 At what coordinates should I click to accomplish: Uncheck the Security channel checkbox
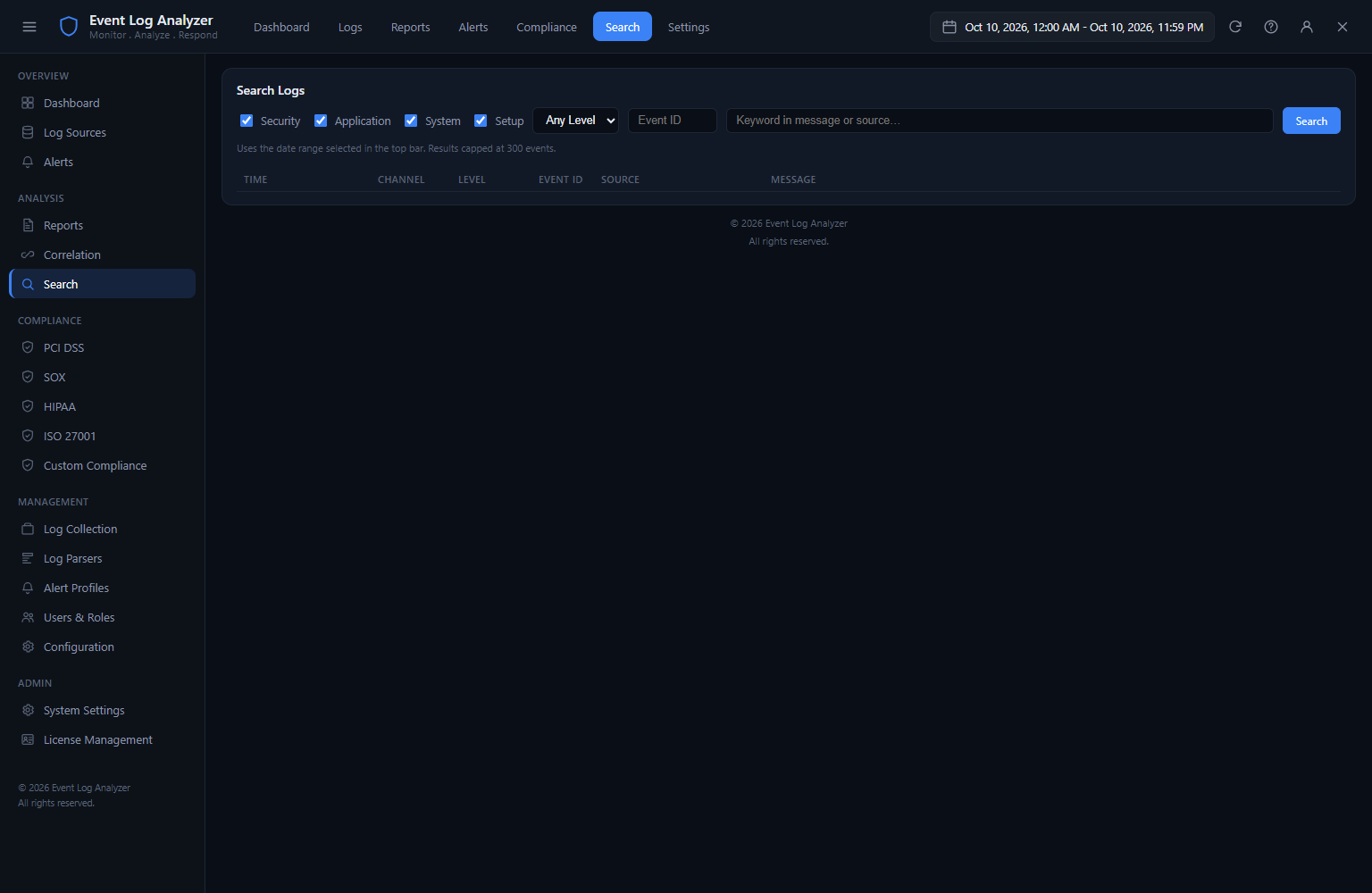click(247, 121)
